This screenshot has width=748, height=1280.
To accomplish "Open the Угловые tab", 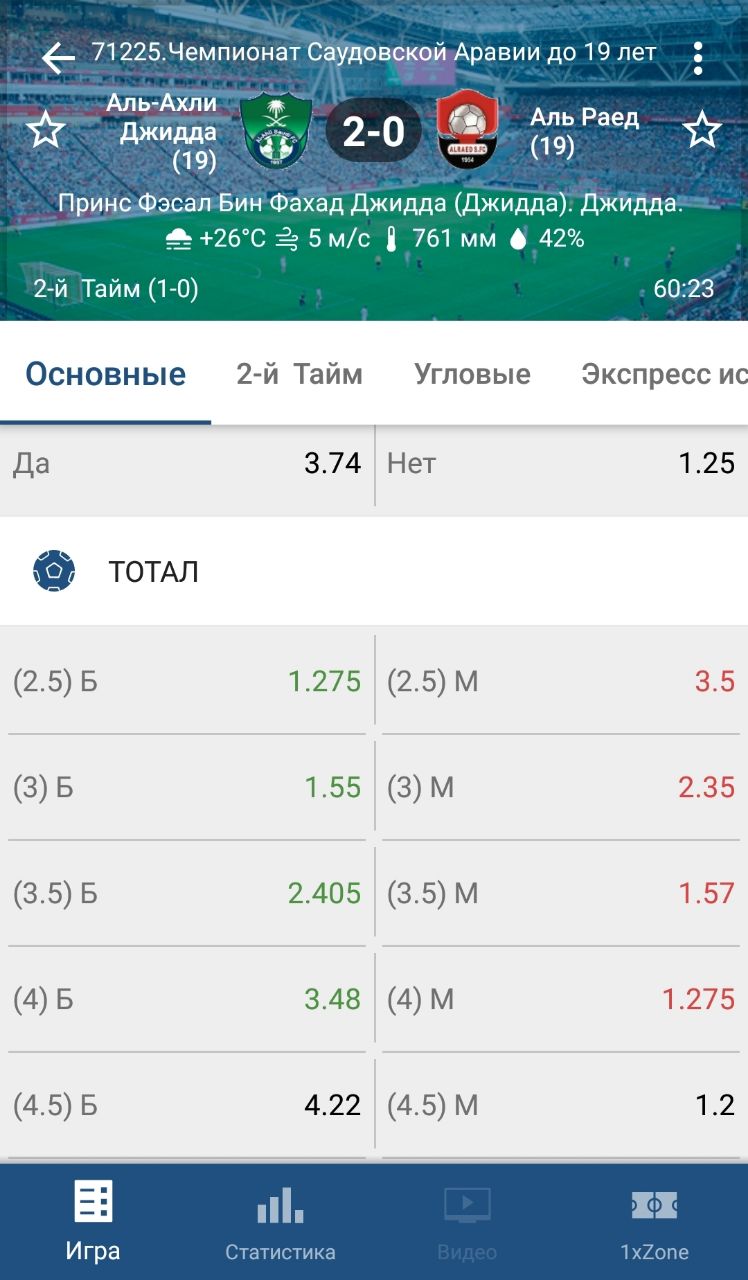I will pos(472,375).
